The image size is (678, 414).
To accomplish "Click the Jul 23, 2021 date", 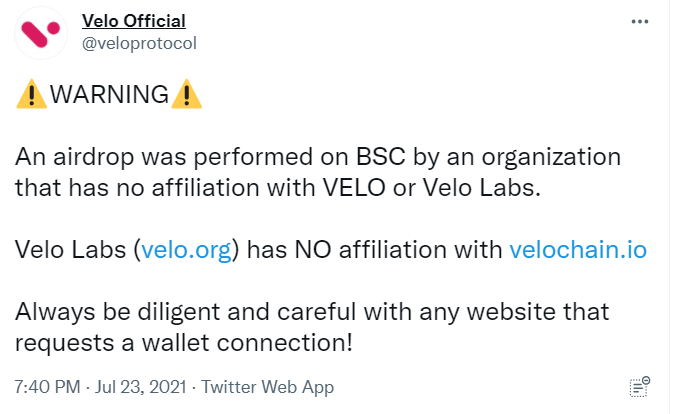I will 146,387.
